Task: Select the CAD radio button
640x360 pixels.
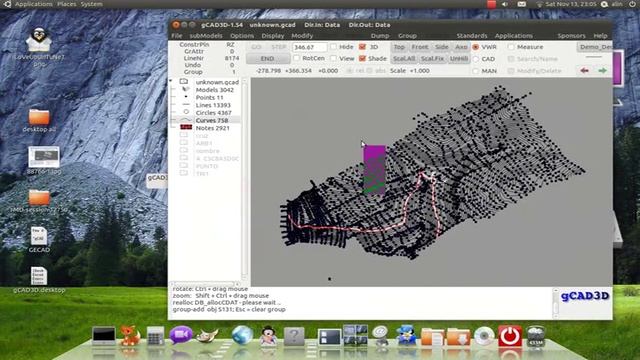Action: tap(476, 59)
